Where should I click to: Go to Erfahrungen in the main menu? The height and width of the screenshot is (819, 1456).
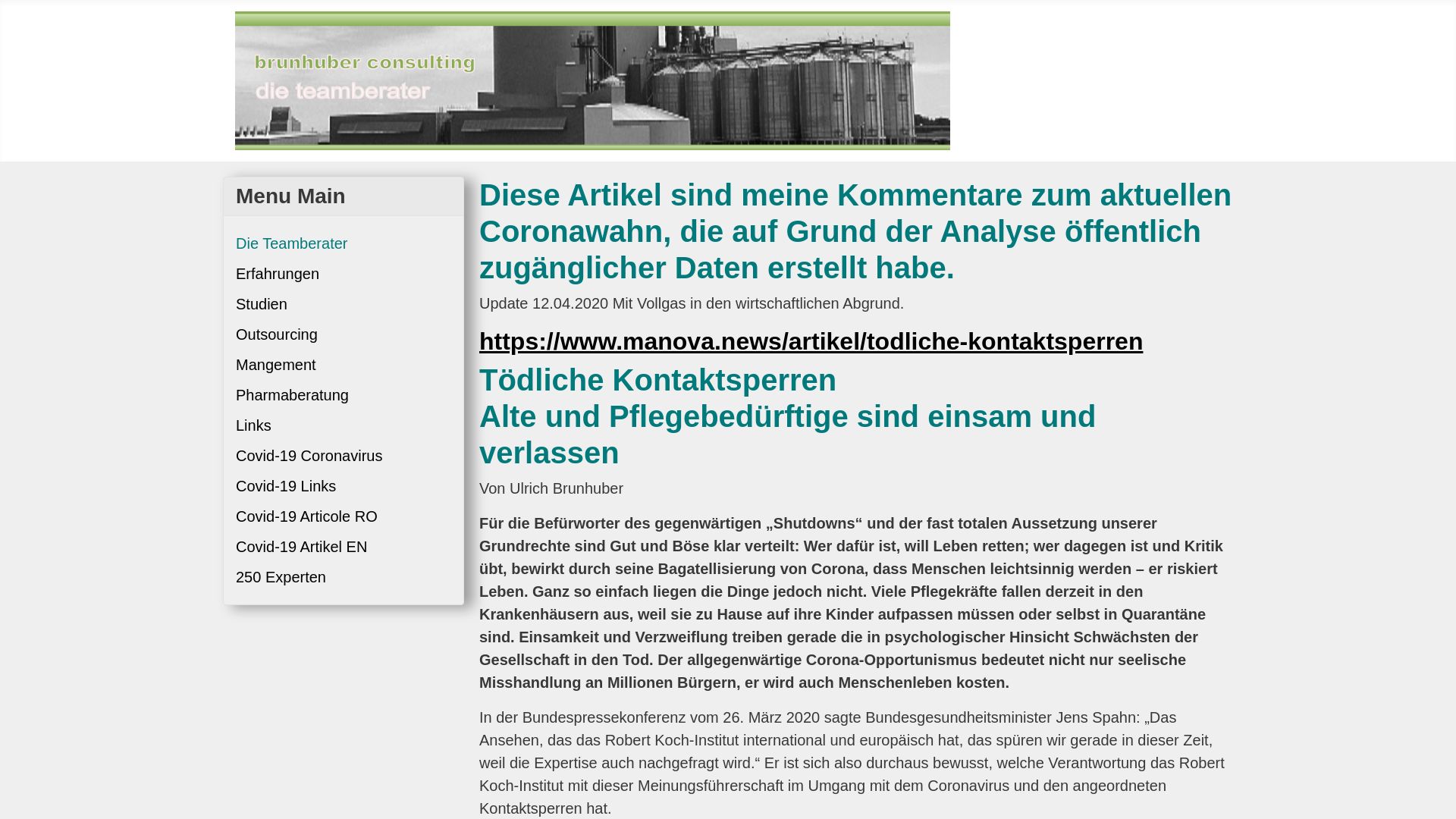coord(278,274)
